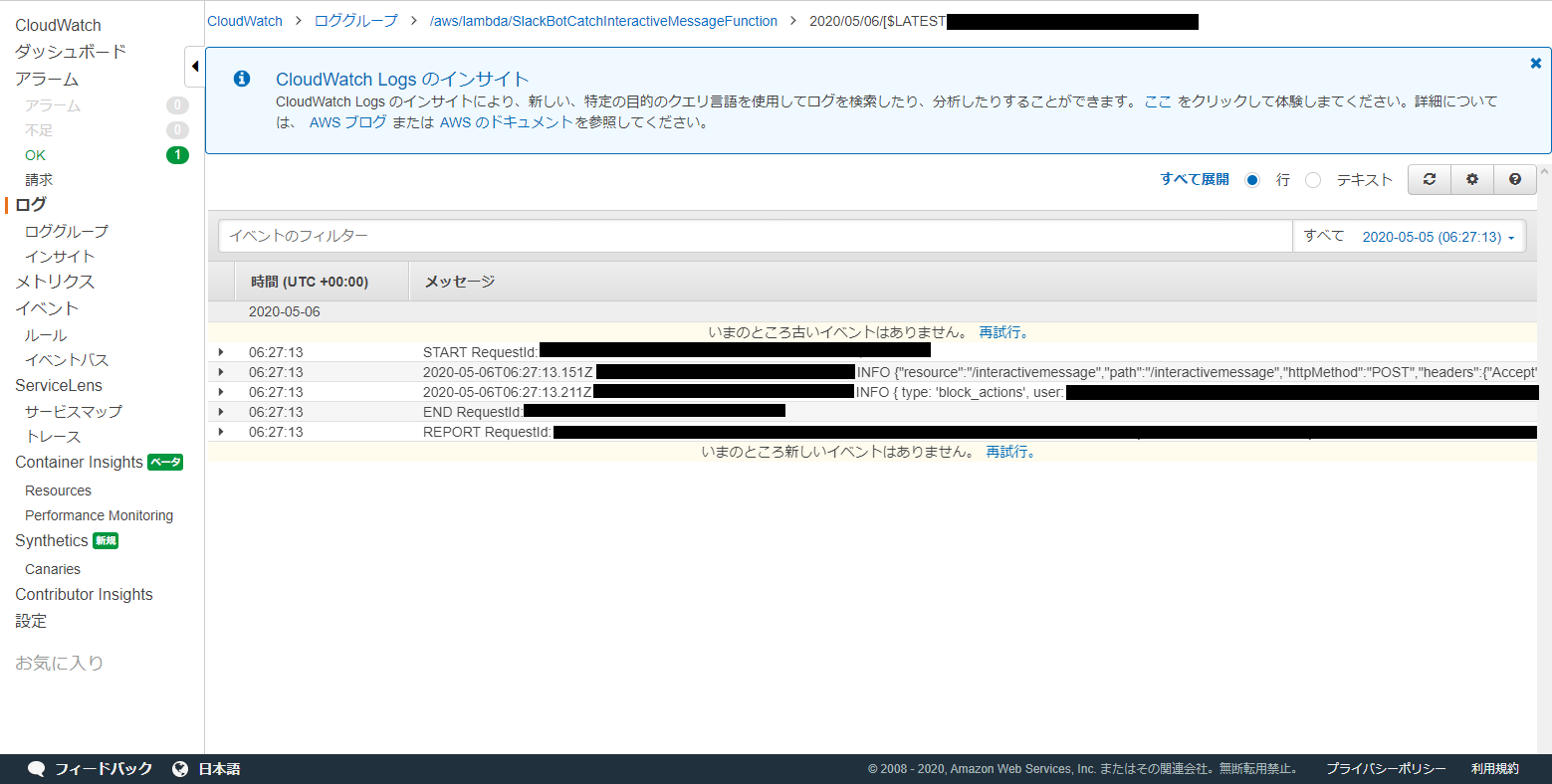The width and height of the screenshot is (1552, 784).
Task: Open the settings gear icon
Action: coord(1472,179)
